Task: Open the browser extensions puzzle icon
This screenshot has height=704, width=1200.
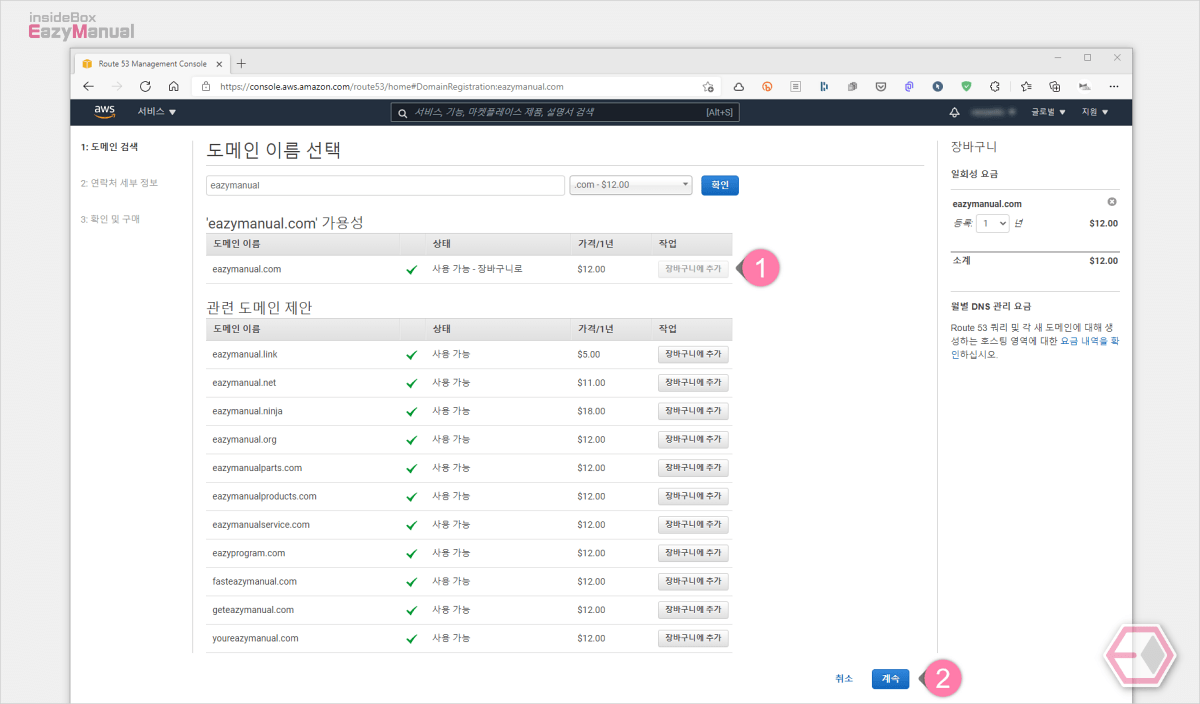Action: tap(995, 87)
